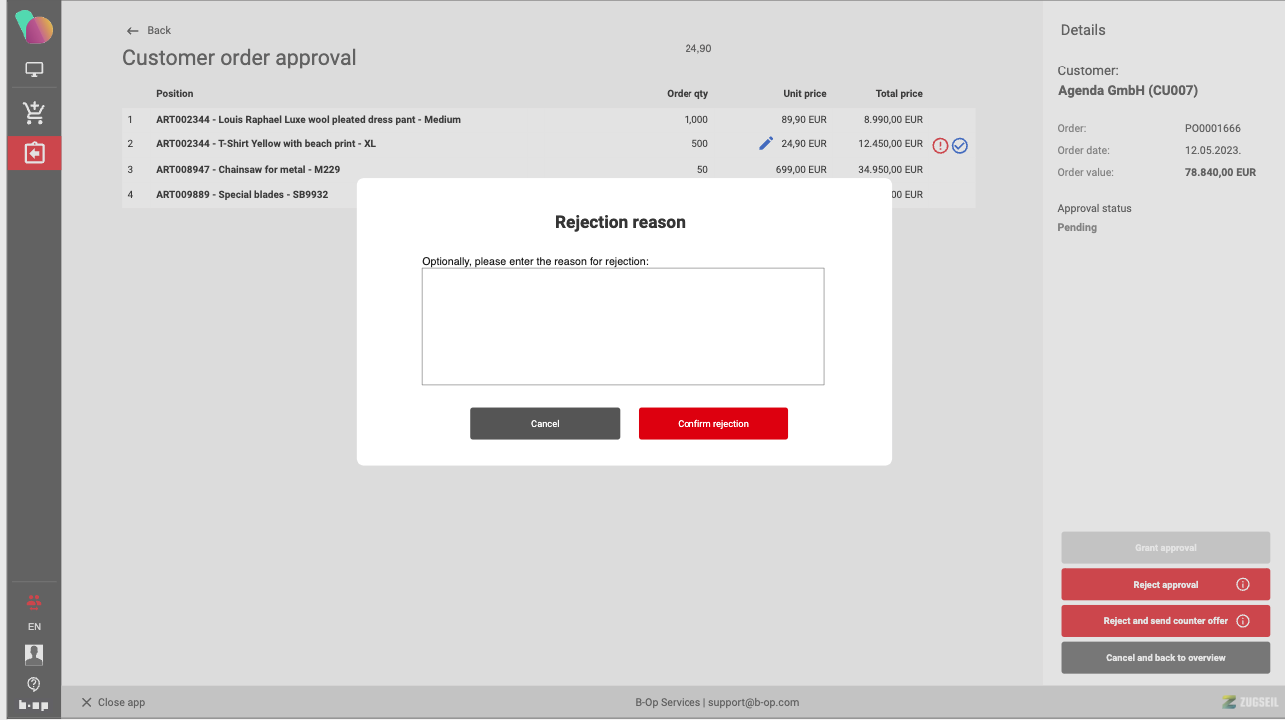Click into the rejection reason text box
The height and width of the screenshot is (720, 1285).
coord(622,326)
